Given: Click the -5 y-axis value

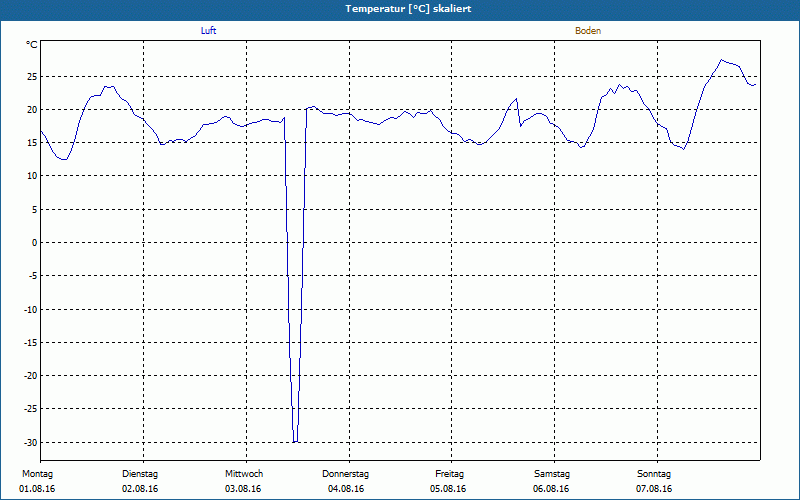Looking at the screenshot, I should tap(33, 276).
